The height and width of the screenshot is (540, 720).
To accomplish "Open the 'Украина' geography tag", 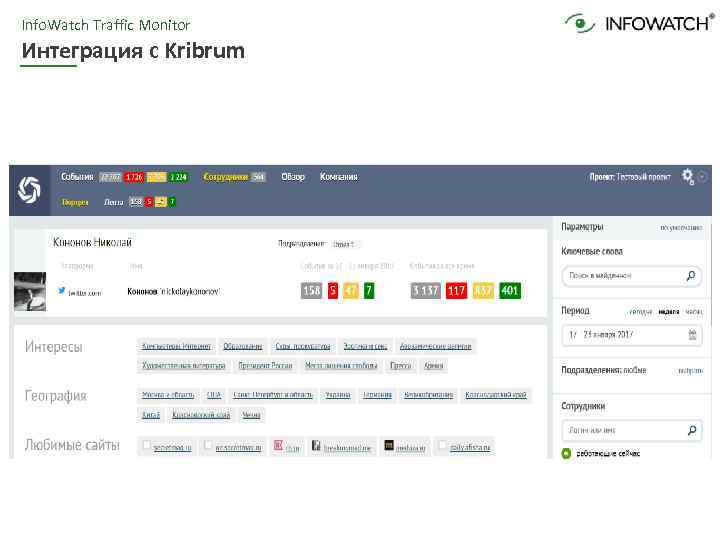I will pos(338,395).
